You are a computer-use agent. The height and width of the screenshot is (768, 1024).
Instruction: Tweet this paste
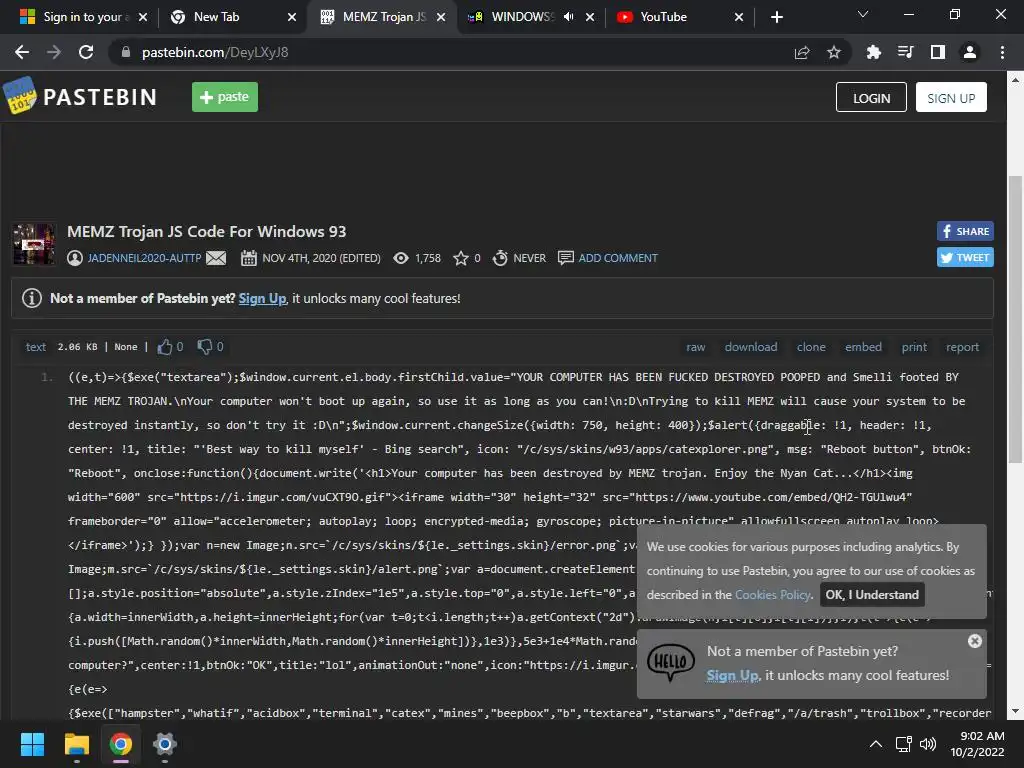965,257
